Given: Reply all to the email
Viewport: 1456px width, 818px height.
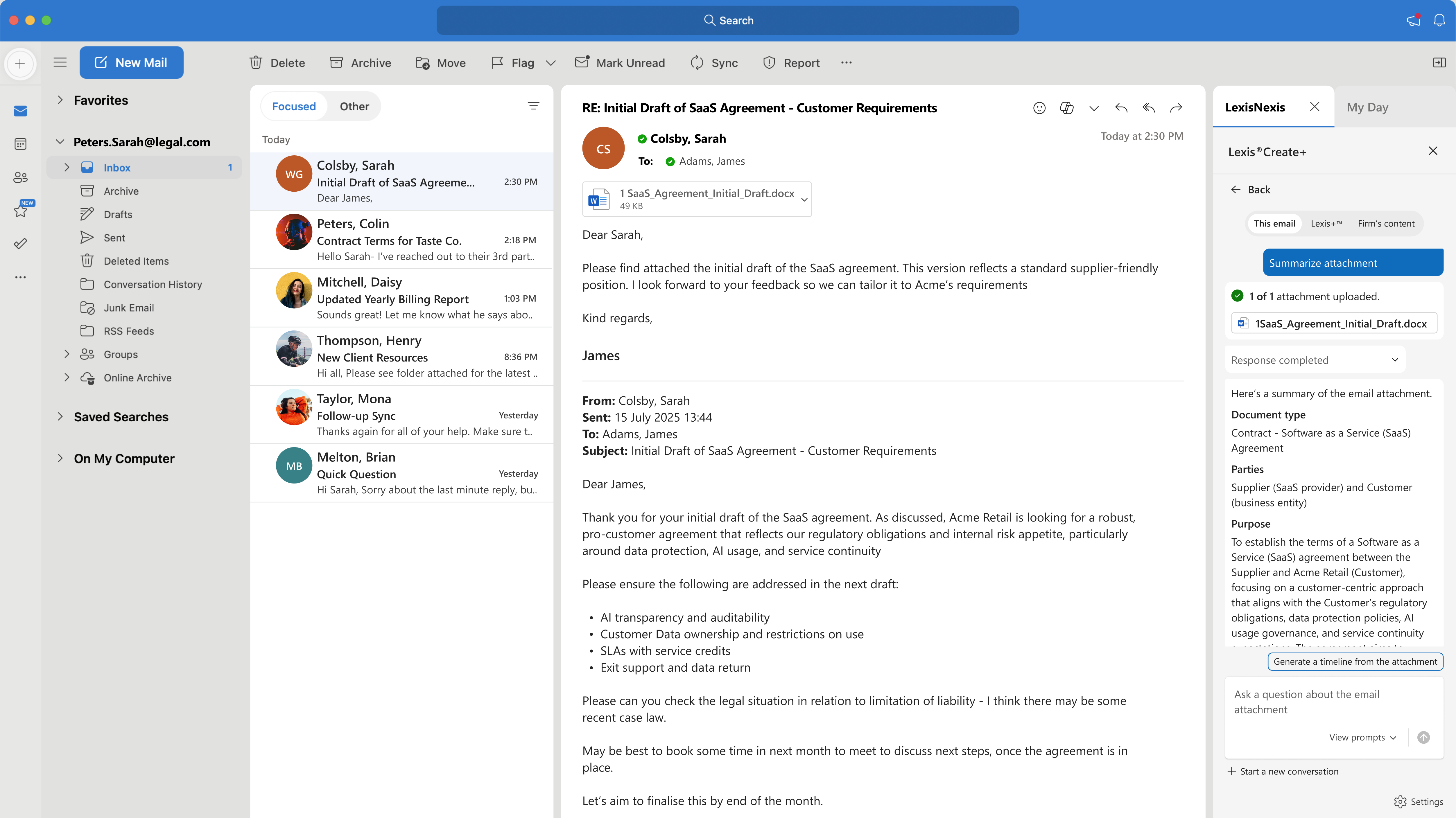Looking at the screenshot, I should (x=1148, y=107).
